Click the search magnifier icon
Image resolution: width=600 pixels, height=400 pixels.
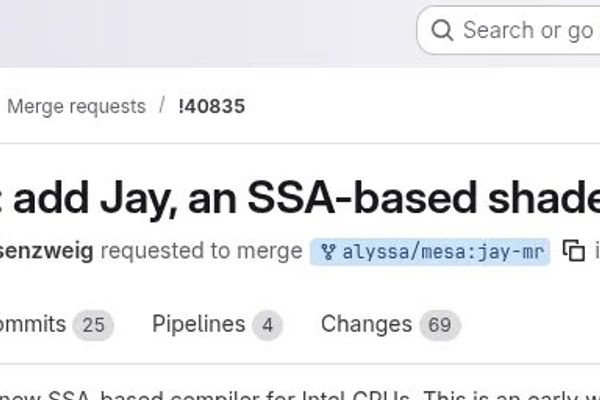click(442, 31)
